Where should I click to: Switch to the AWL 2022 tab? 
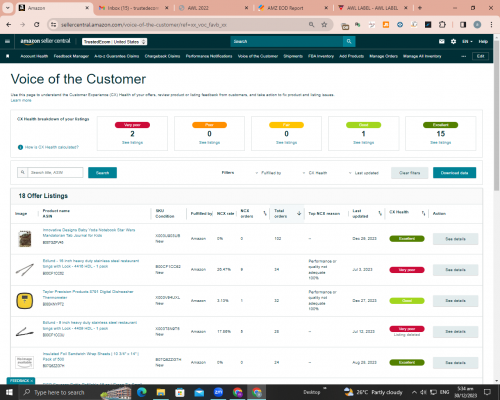coord(213,8)
